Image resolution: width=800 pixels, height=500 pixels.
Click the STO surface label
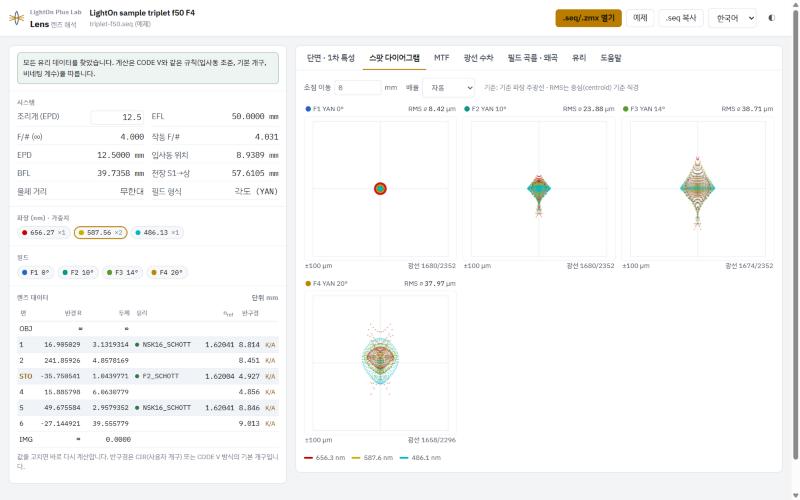click(x=26, y=377)
